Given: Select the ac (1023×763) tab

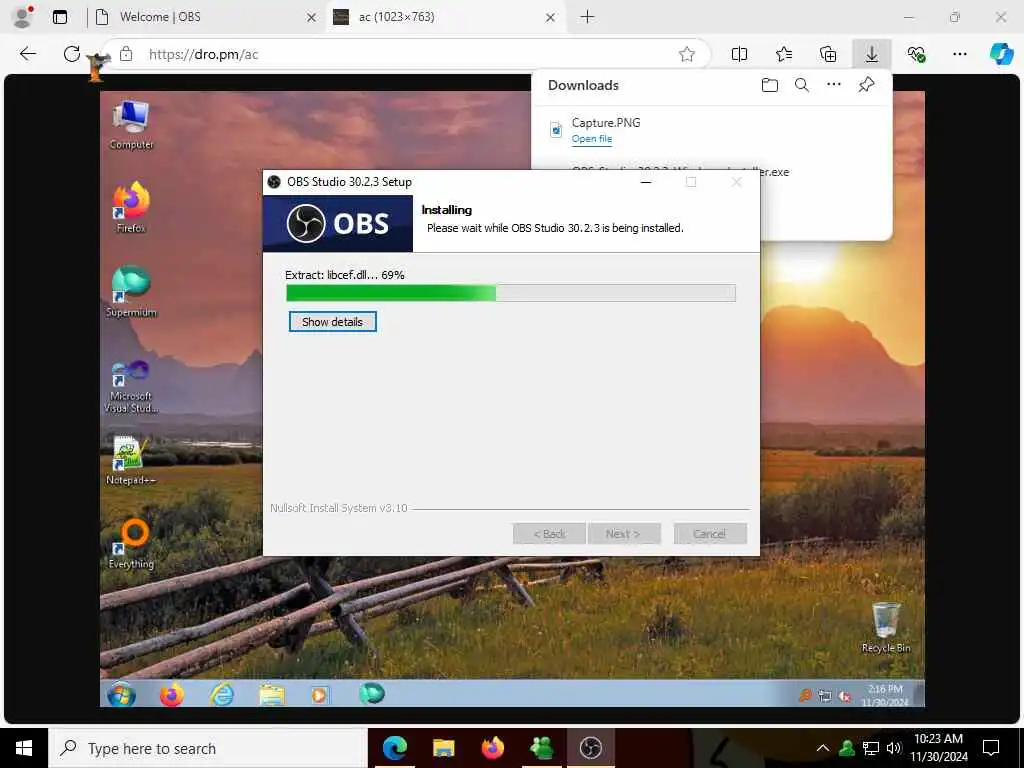Looking at the screenshot, I should coord(445,17).
